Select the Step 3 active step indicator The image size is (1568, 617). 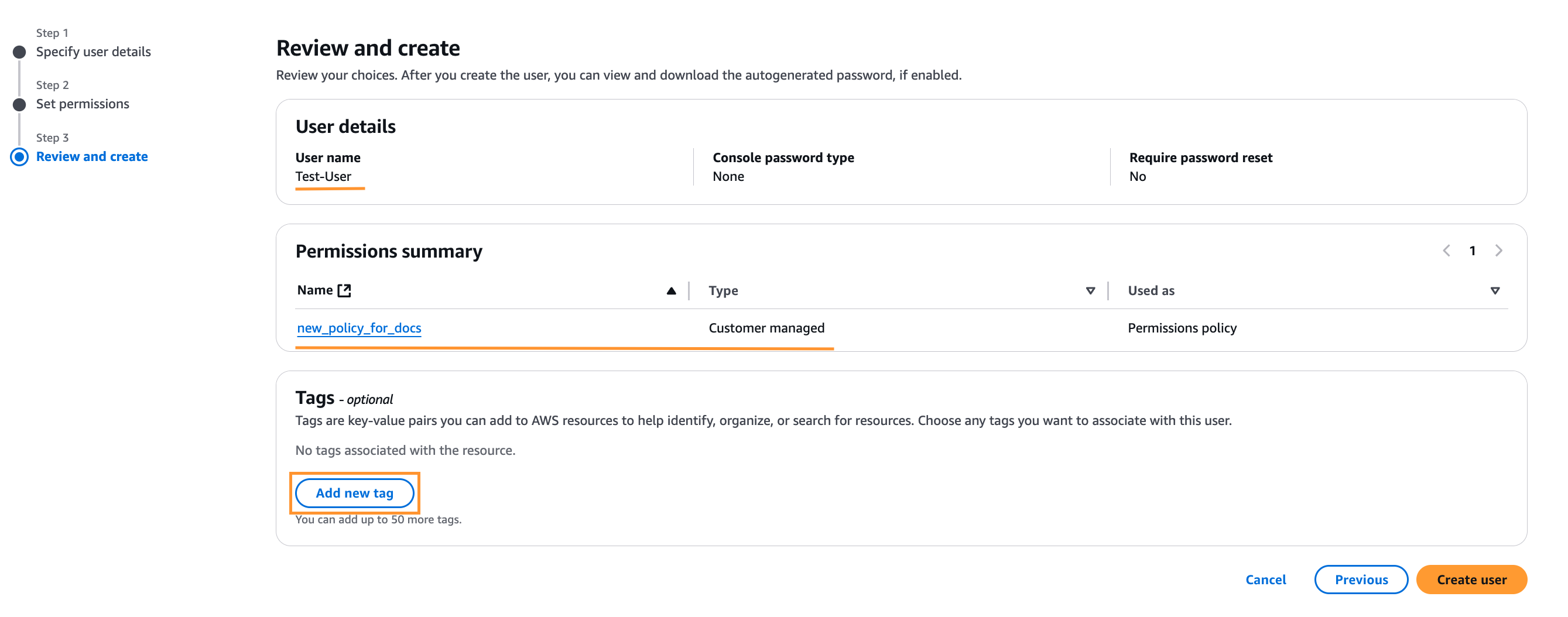(19, 157)
